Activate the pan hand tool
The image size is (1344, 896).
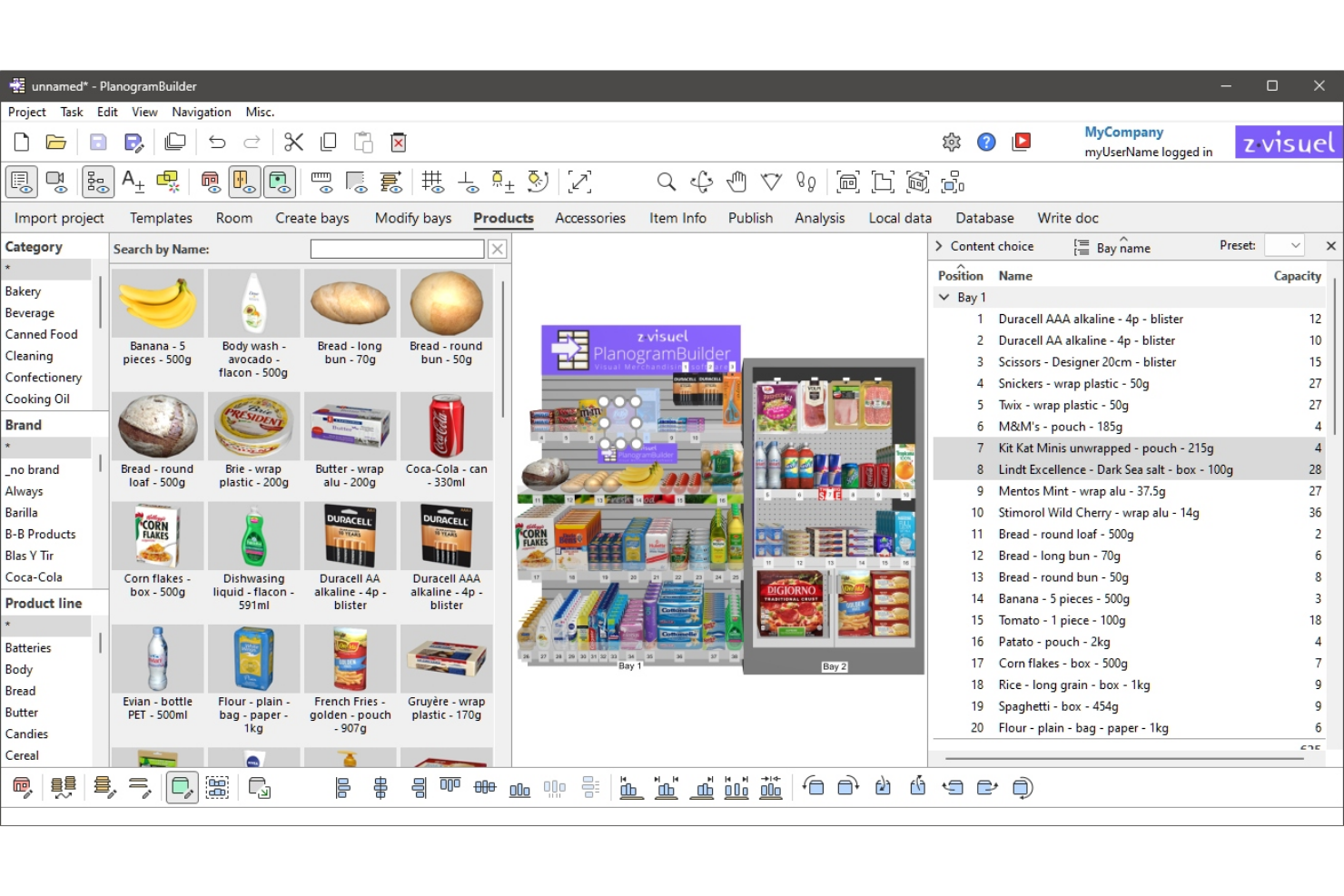click(x=736, y=182)
